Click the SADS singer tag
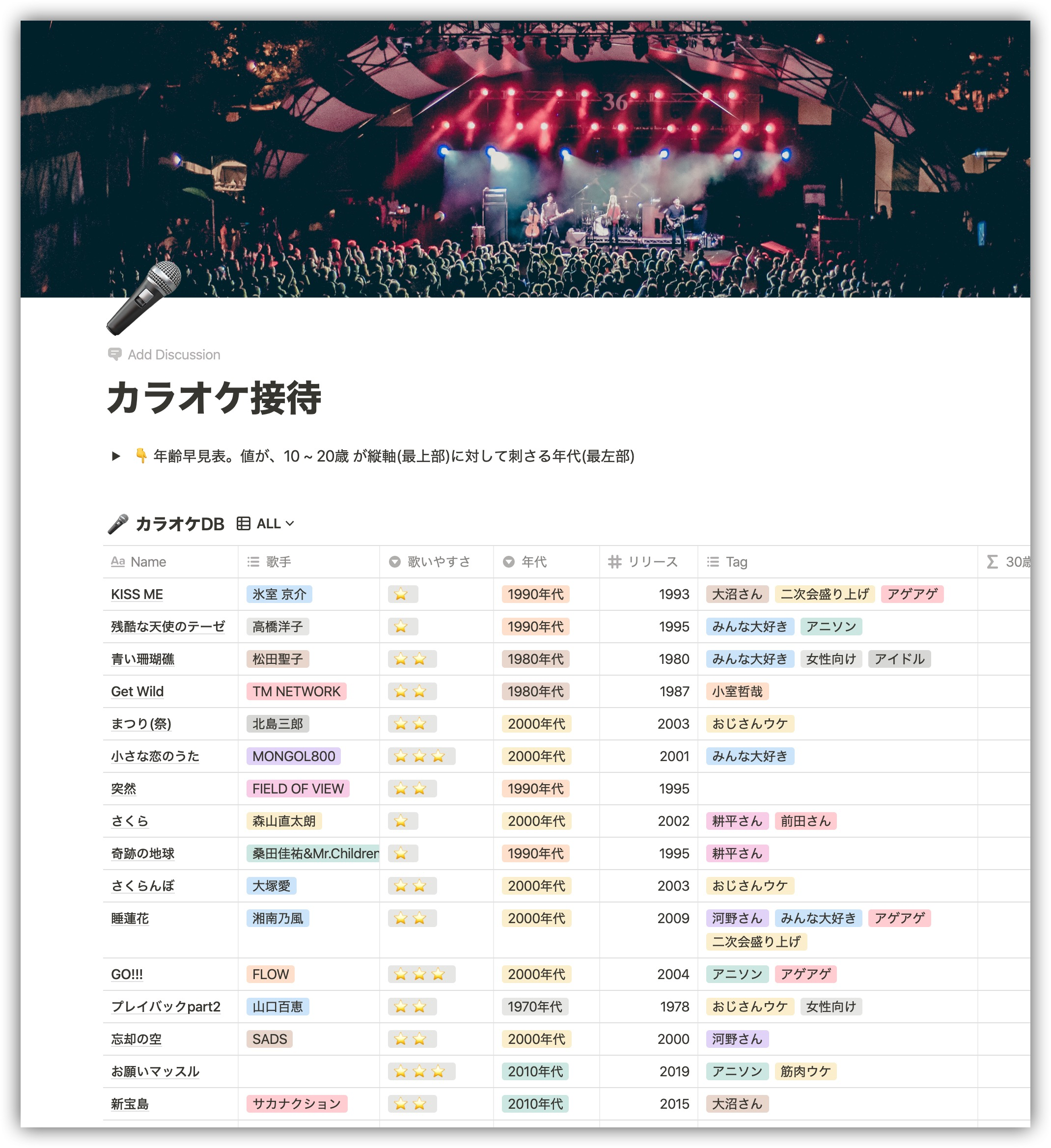The image size is (1051, 1148). 270,1039
